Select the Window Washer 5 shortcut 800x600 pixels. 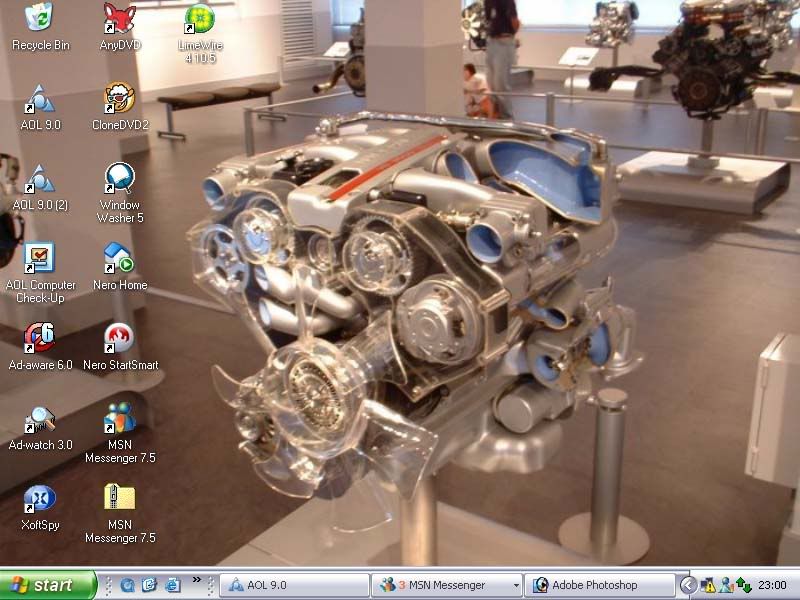click(x=120, y=193)
